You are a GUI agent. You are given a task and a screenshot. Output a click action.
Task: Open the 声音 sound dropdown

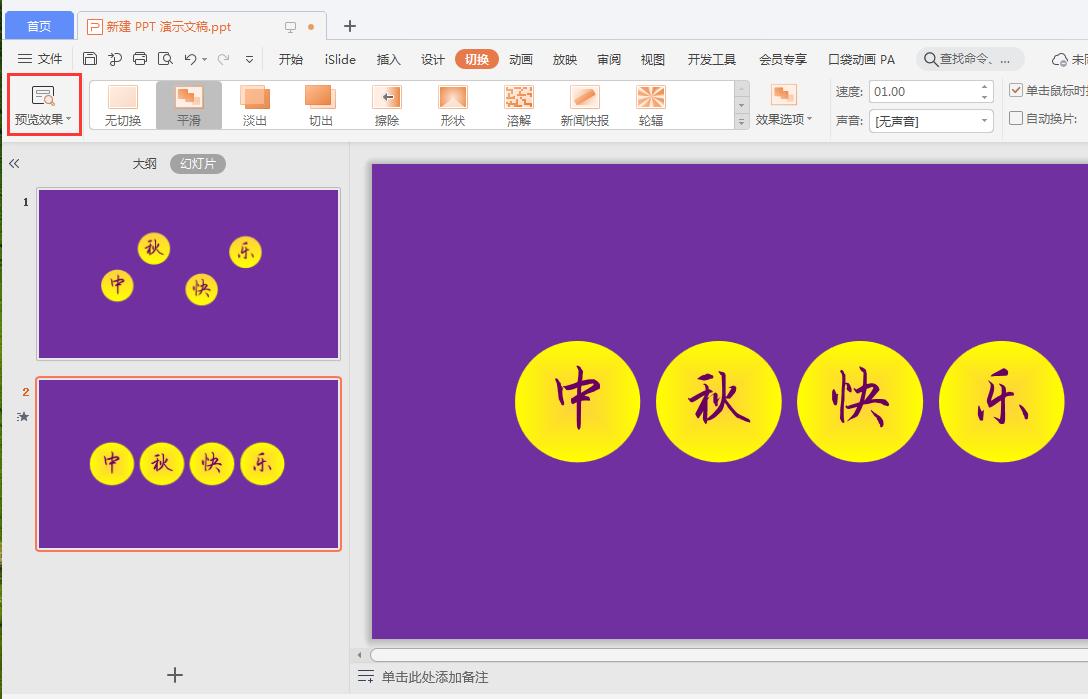[x=931, y=121]
